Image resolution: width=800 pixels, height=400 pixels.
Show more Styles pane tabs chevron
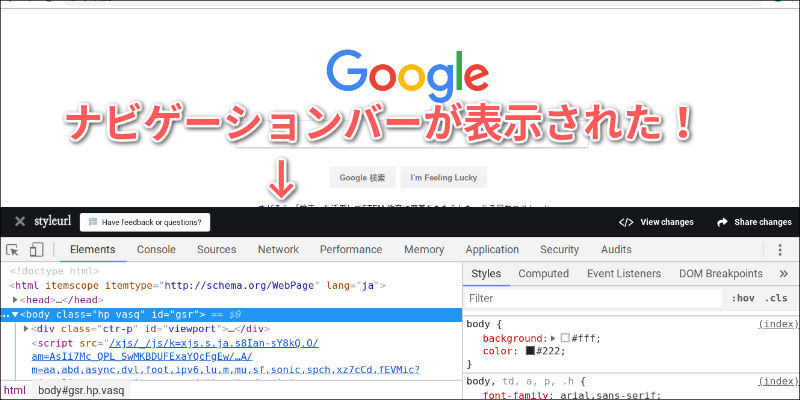784,274
